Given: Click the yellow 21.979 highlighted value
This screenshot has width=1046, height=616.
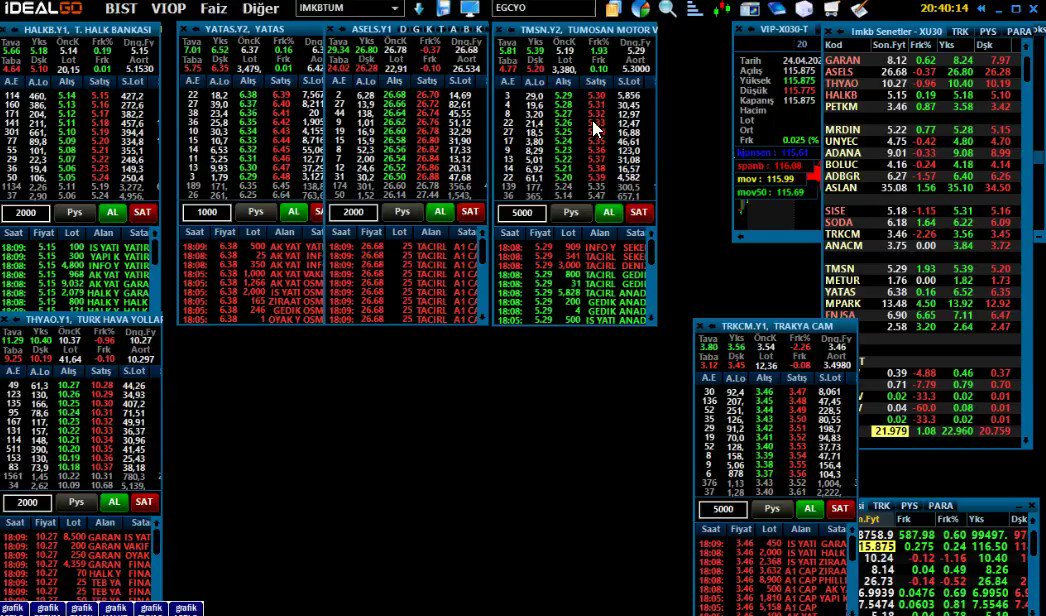Looking at the screenshot, I should click(891, 431).
